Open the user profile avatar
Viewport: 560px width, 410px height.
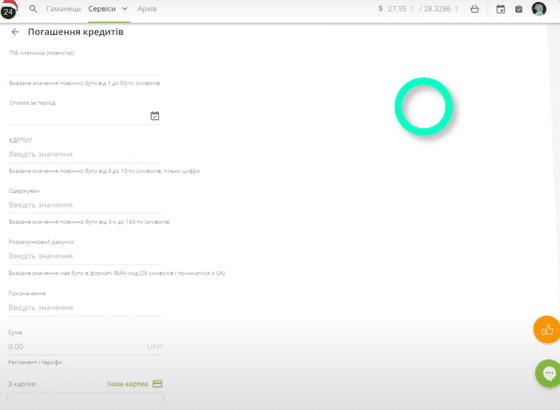pyautogui.click(x=539, y=9)
